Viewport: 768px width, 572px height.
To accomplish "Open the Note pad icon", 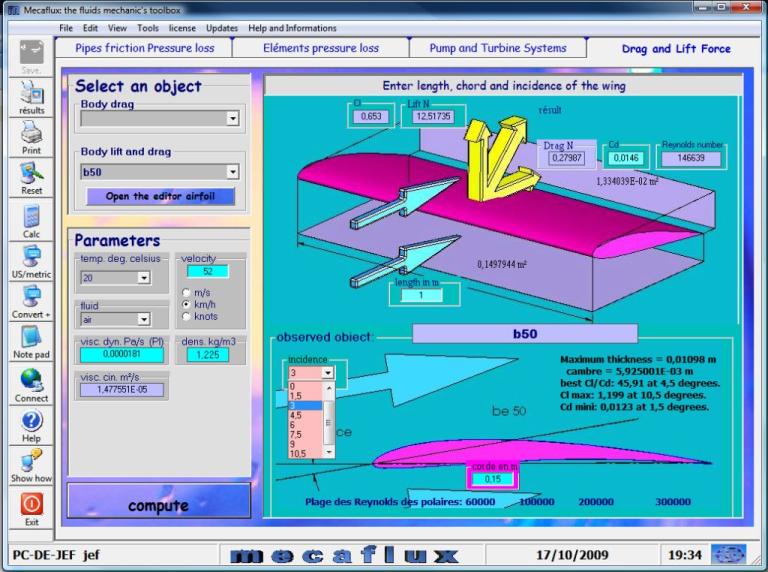I will [x=31, y=336].
